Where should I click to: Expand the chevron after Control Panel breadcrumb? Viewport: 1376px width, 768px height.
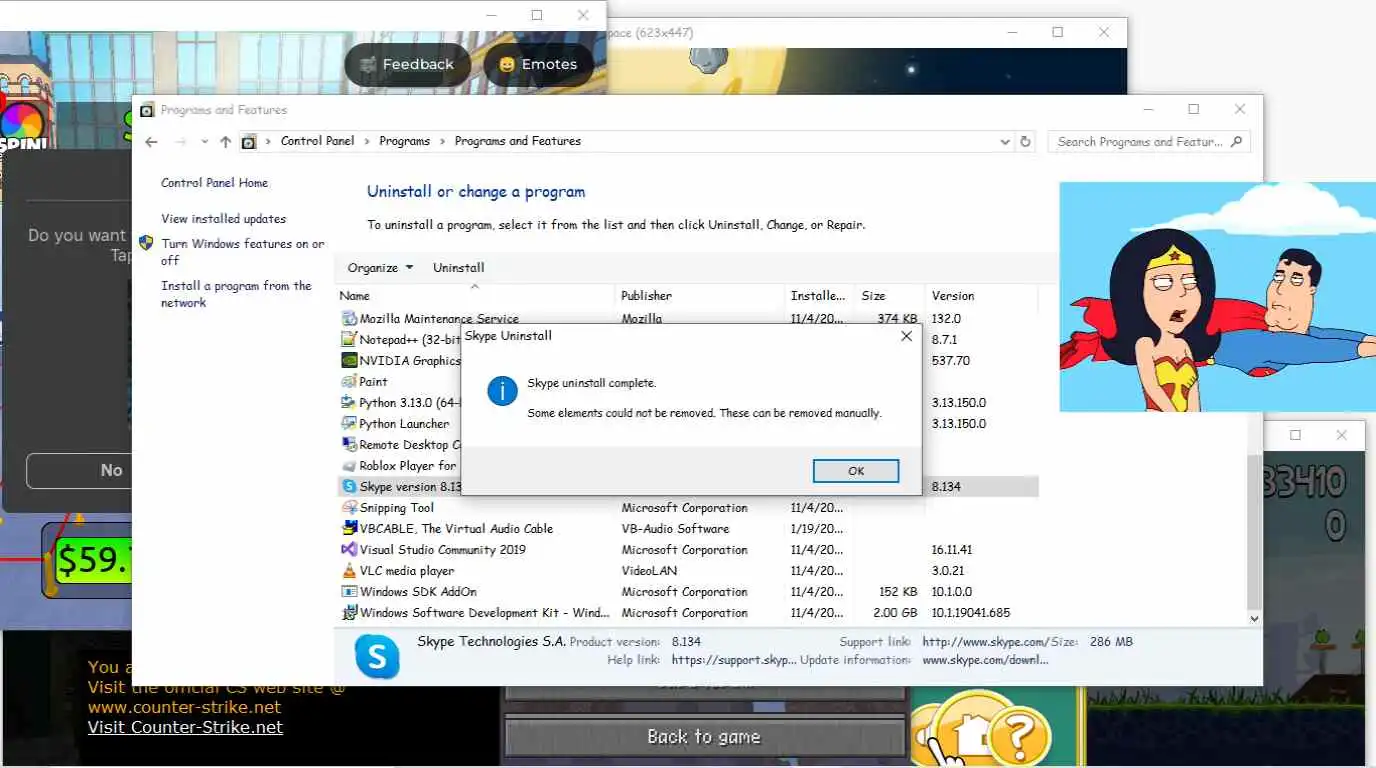[367, 141]
